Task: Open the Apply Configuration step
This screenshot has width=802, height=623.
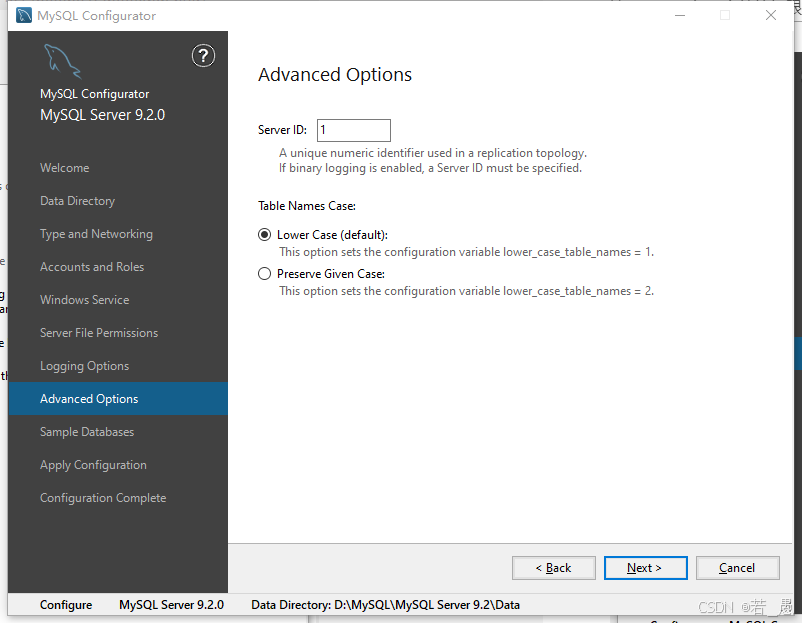Action: point(93,465)
